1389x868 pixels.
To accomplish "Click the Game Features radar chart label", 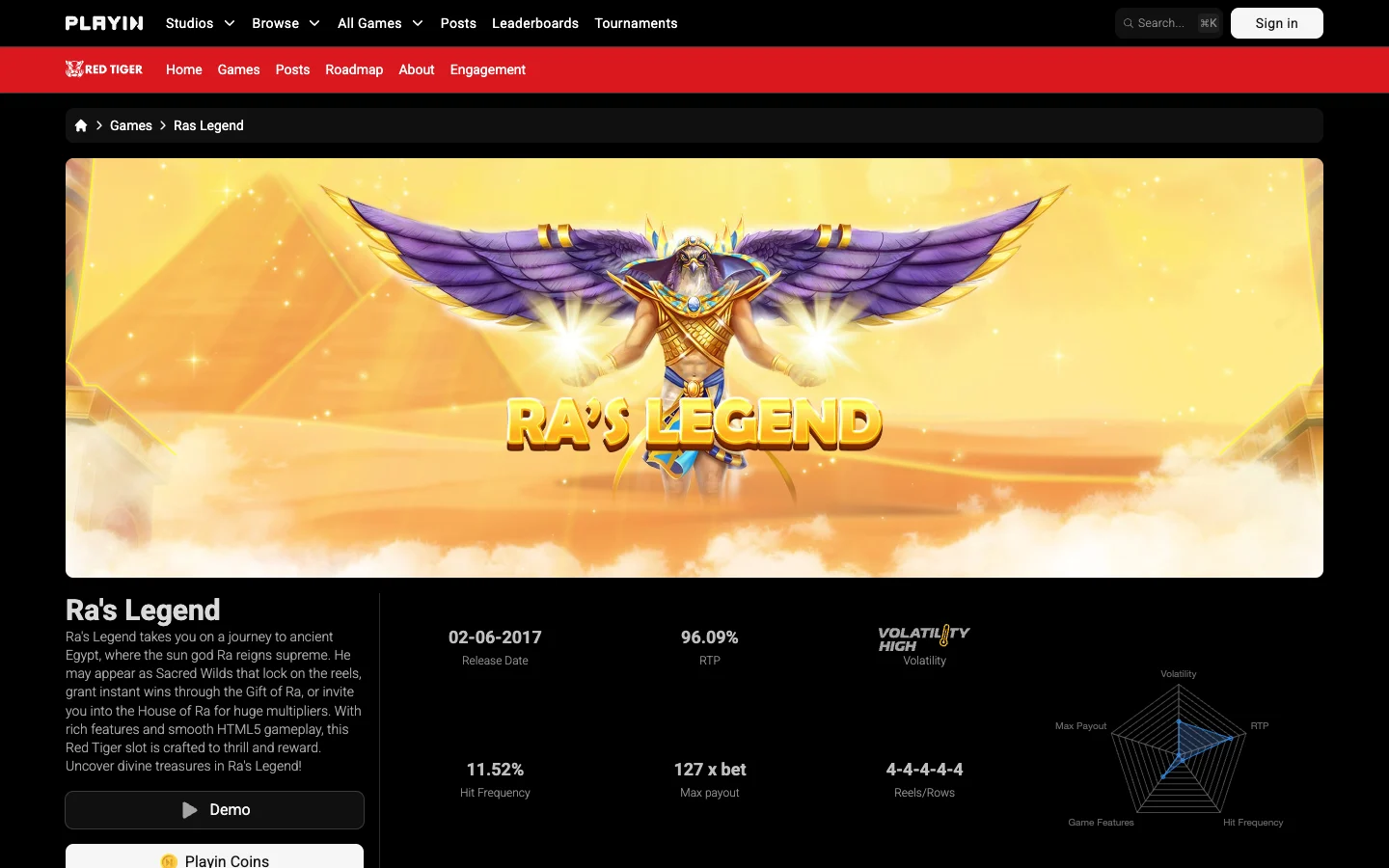I will click(1101, 823).
